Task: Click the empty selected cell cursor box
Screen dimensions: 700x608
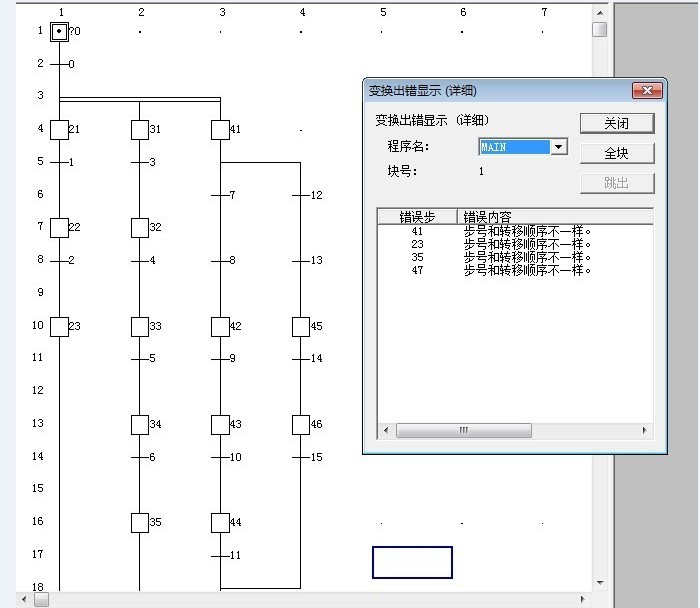Action: [x=412, y=562]
